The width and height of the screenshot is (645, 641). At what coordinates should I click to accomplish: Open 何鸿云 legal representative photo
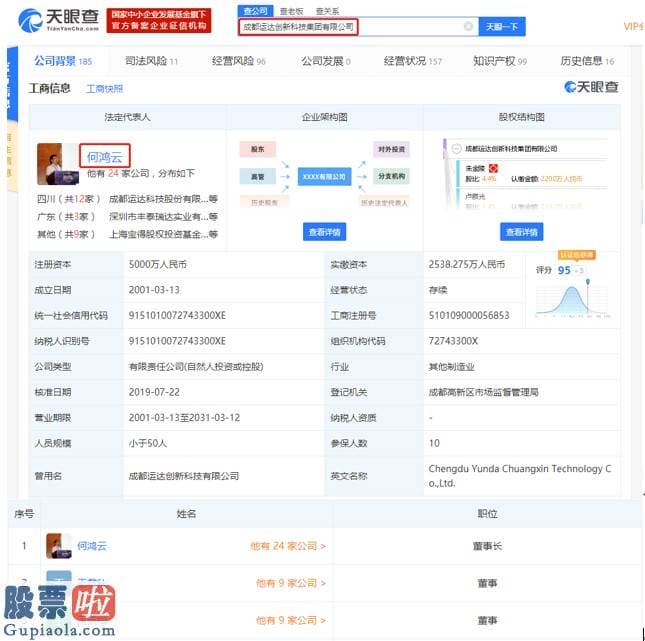point(57,164)
